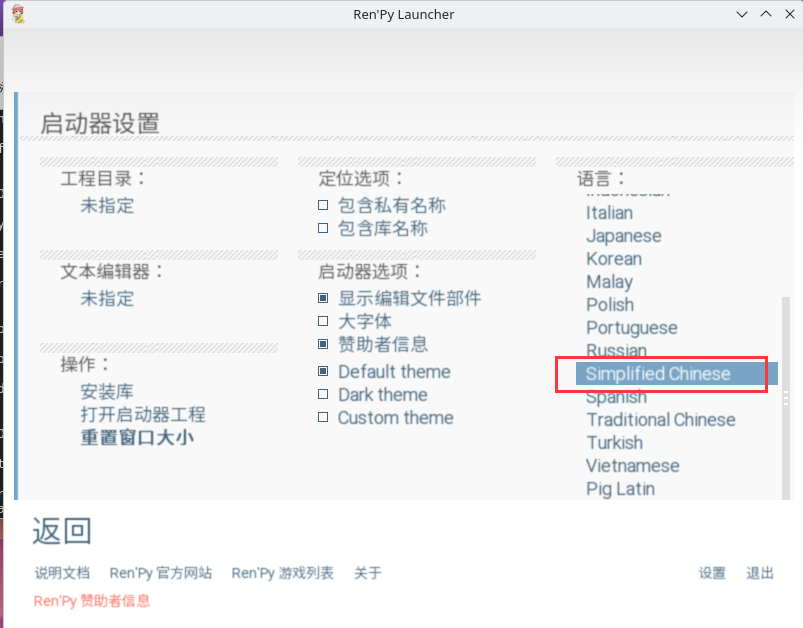Open the 说明文档 link

coord(62,573)
